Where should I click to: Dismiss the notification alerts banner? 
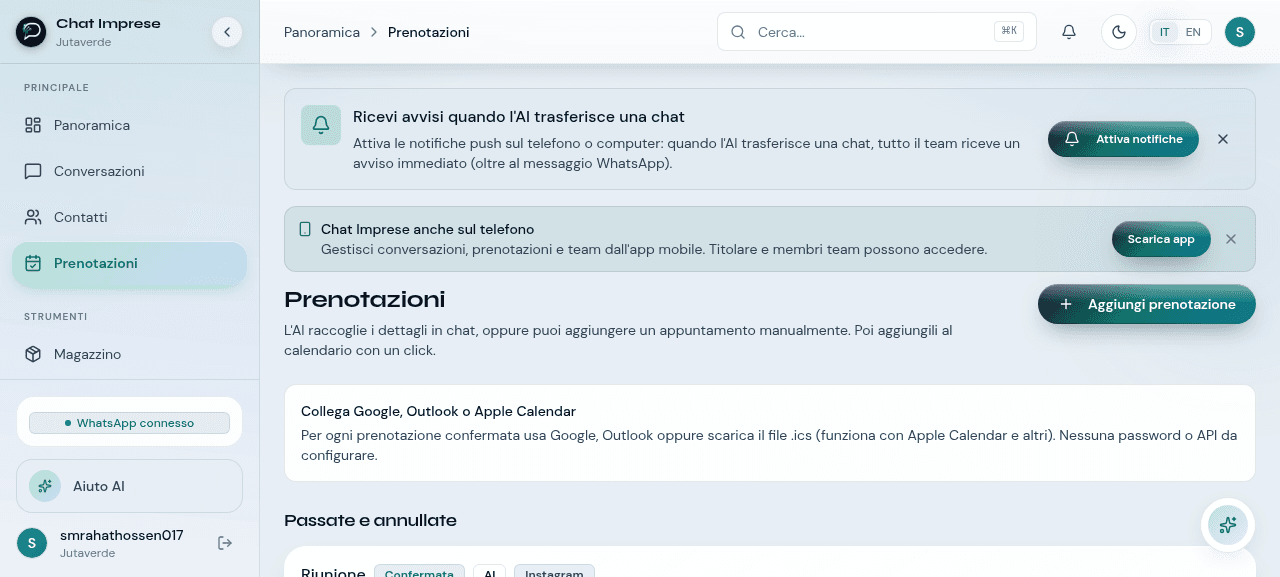(x=1223, y=139)
